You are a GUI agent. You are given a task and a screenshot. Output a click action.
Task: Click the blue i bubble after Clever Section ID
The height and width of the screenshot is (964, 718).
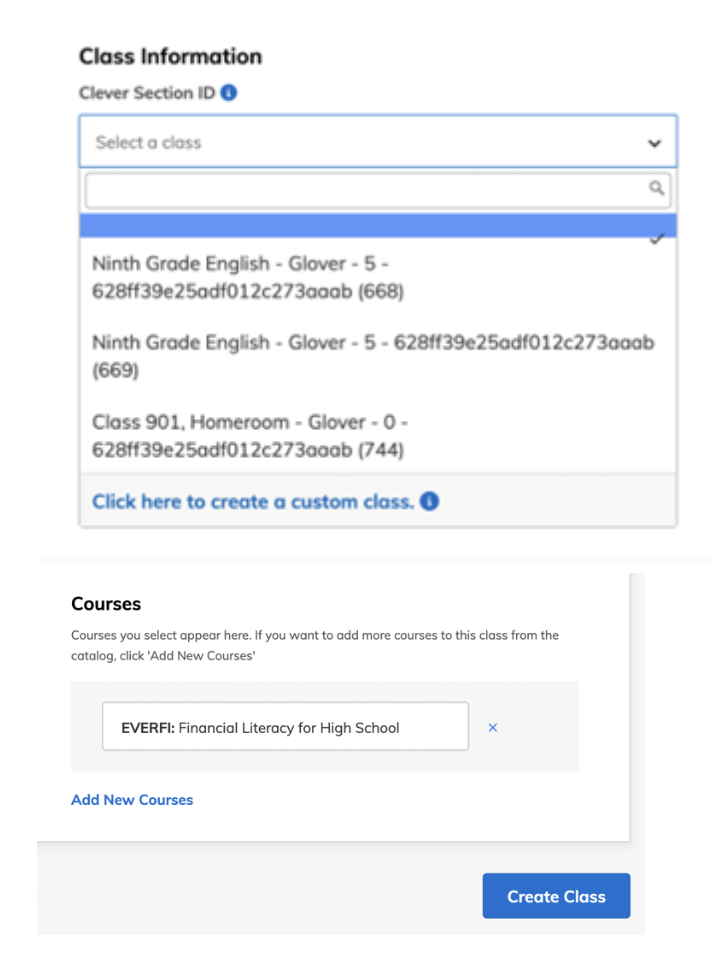click(231, 92)
